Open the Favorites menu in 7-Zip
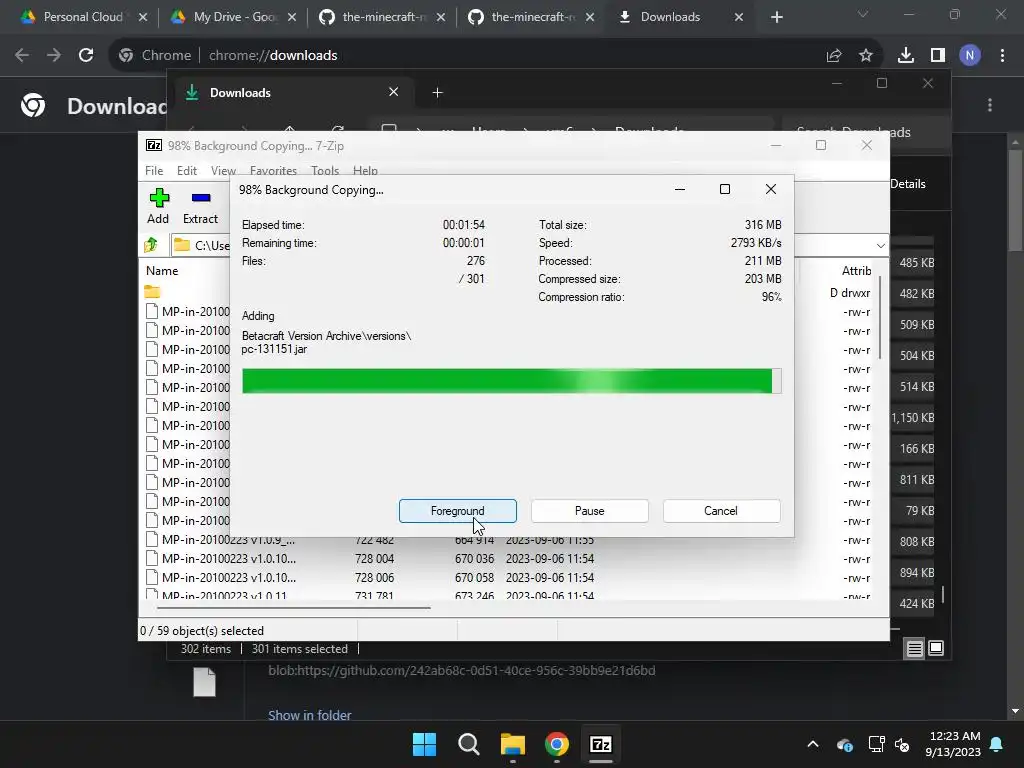This screenshot has width=1024, height=768. 273,170
